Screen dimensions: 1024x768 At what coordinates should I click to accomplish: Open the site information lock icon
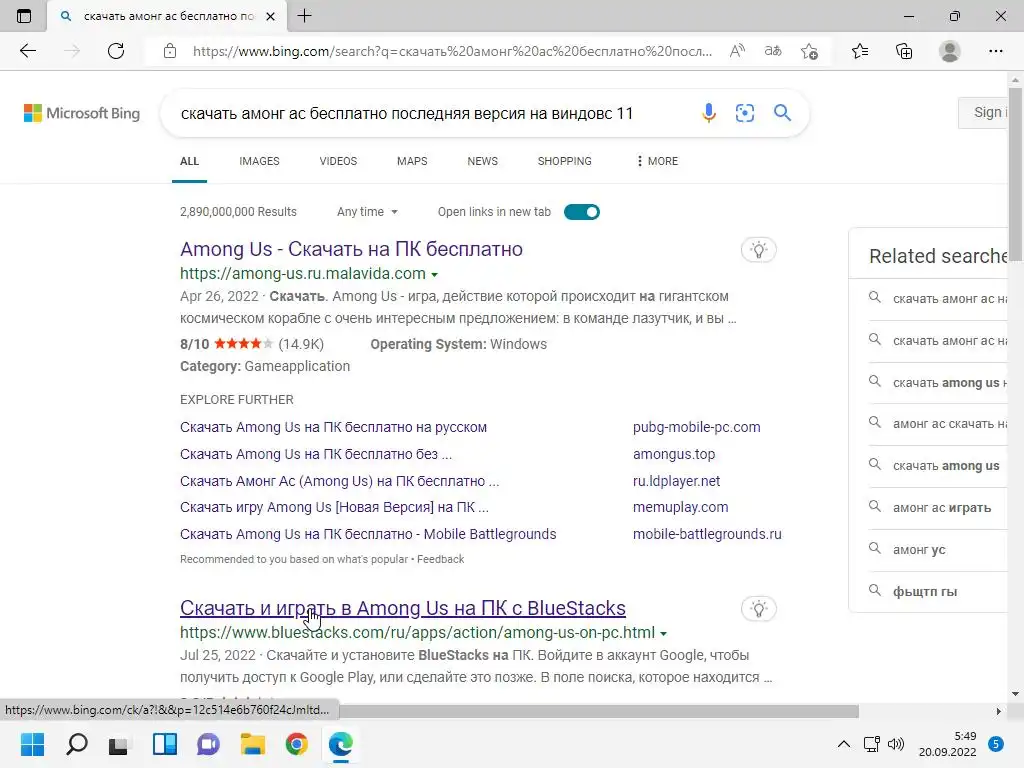pos(170,51)
